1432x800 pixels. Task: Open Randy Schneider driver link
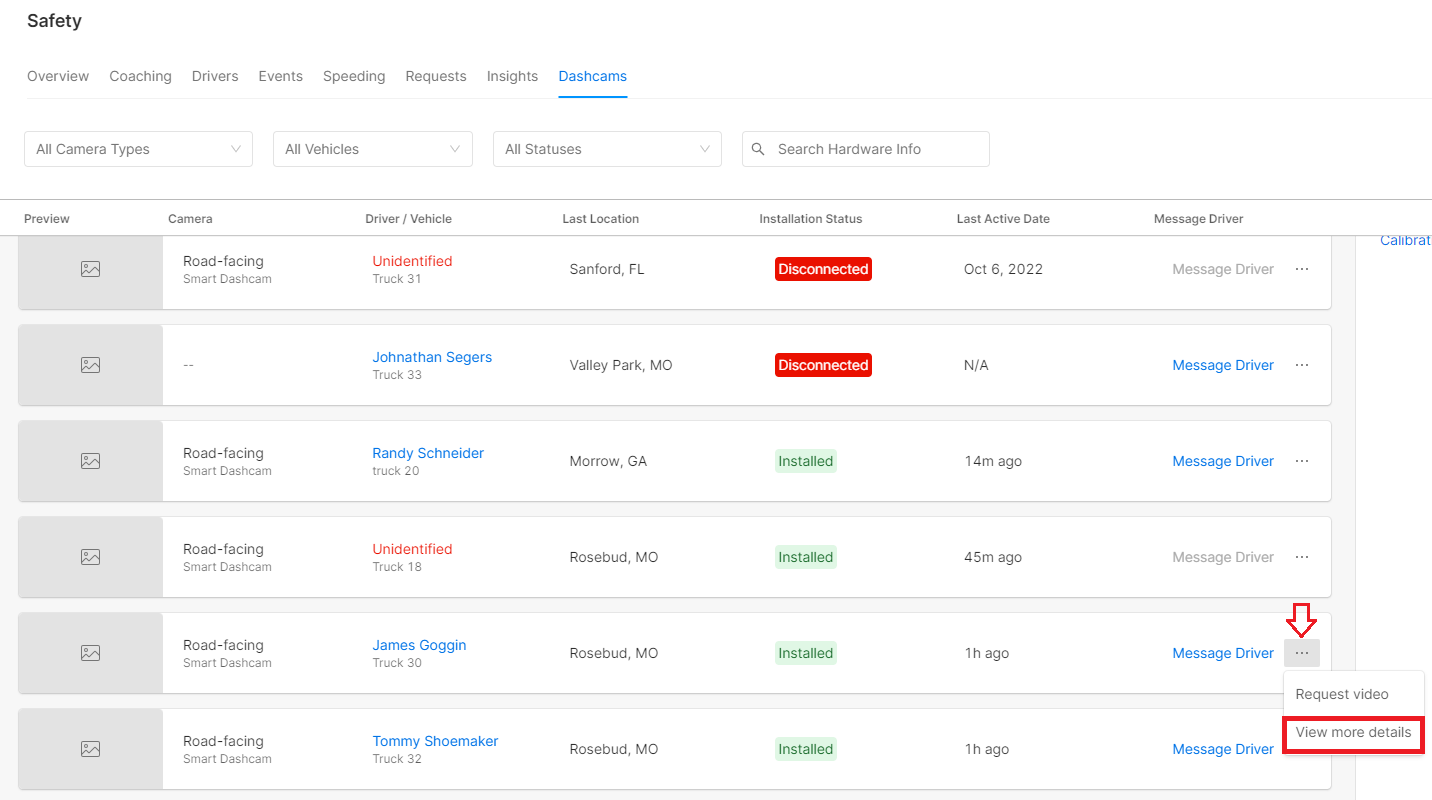coord(428,453)
